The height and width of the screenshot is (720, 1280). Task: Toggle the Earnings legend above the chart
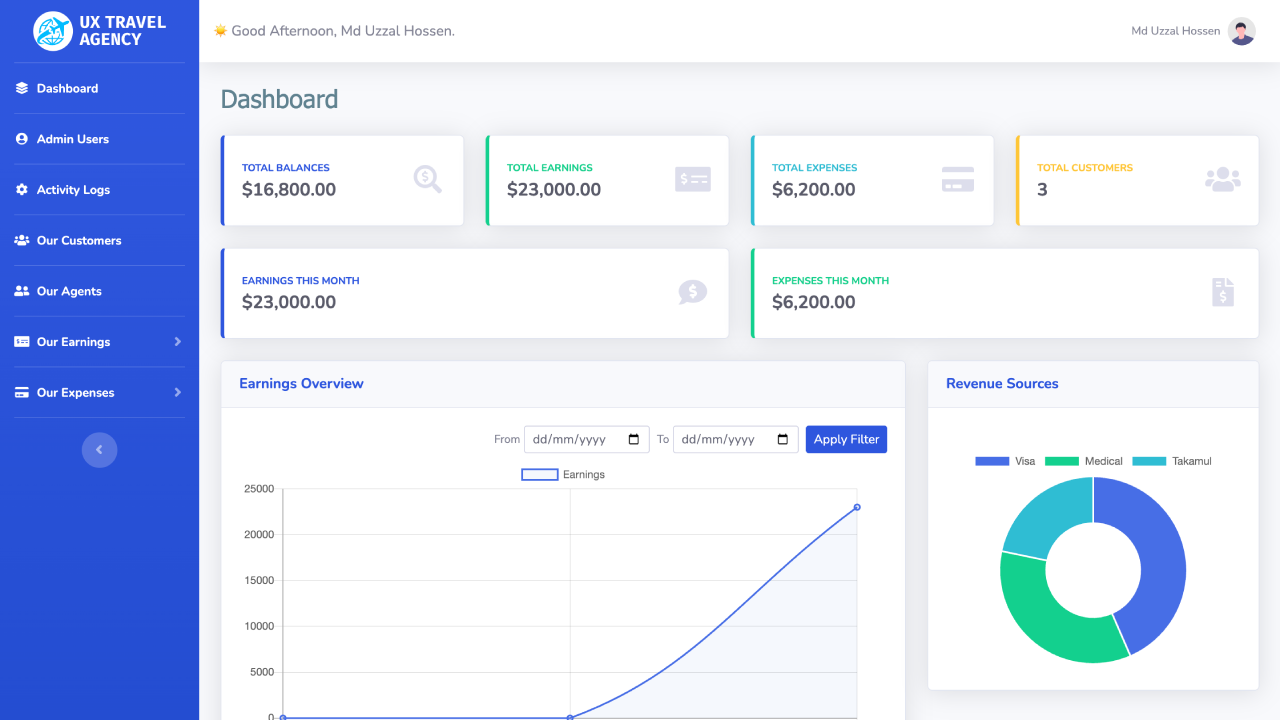(x=562, y=474)
